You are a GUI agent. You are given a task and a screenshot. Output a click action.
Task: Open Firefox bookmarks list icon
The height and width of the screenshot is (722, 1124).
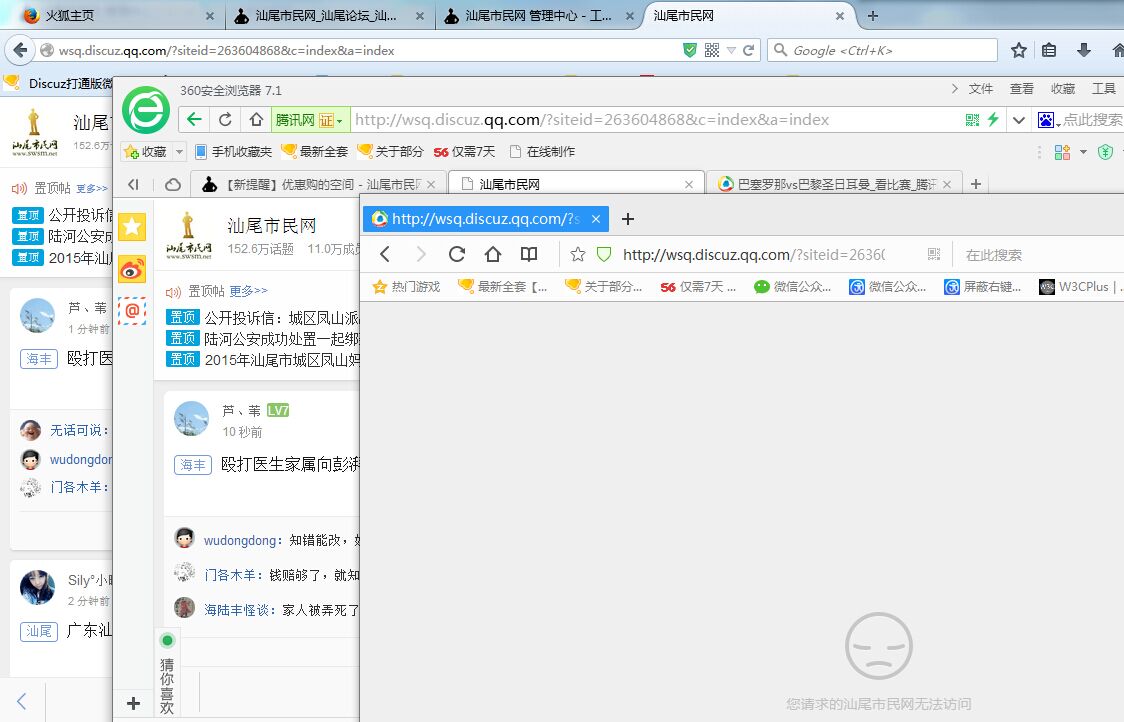[1049, 50]
